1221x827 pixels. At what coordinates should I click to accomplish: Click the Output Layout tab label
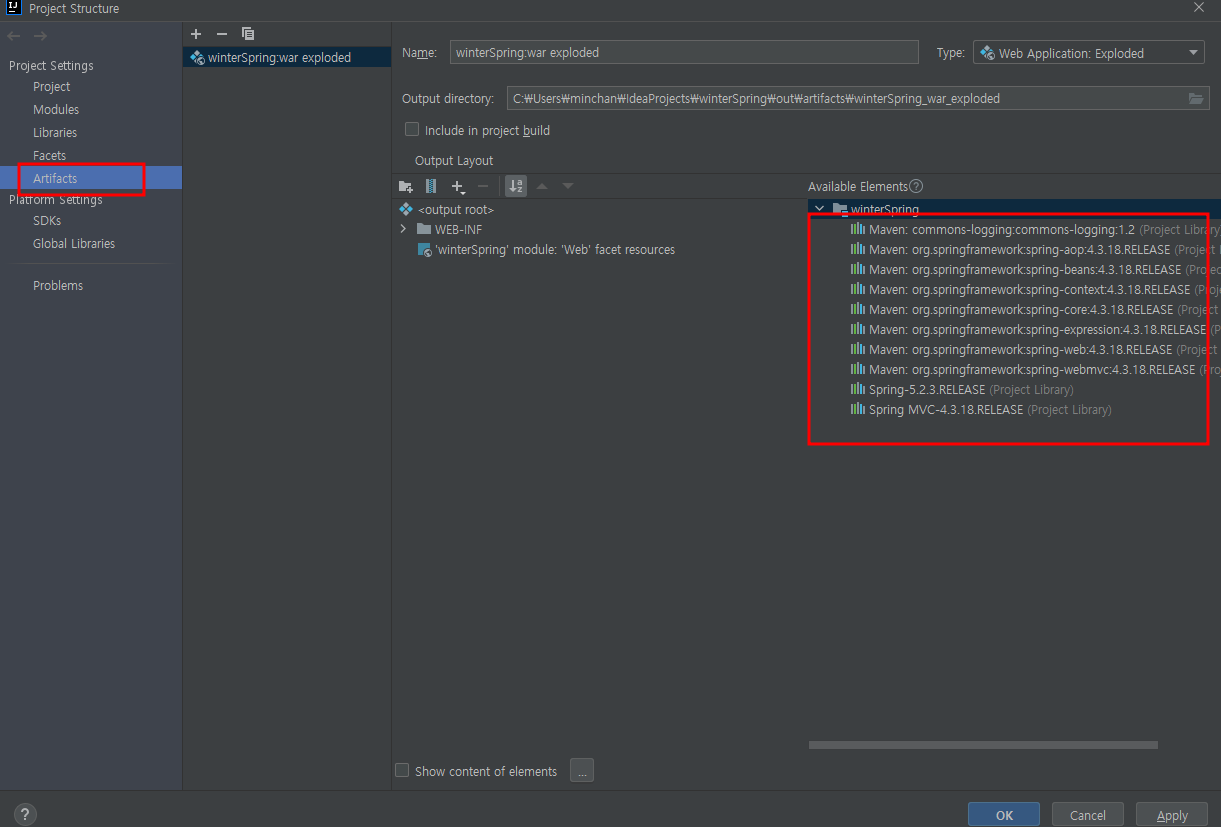click(454, 160)
